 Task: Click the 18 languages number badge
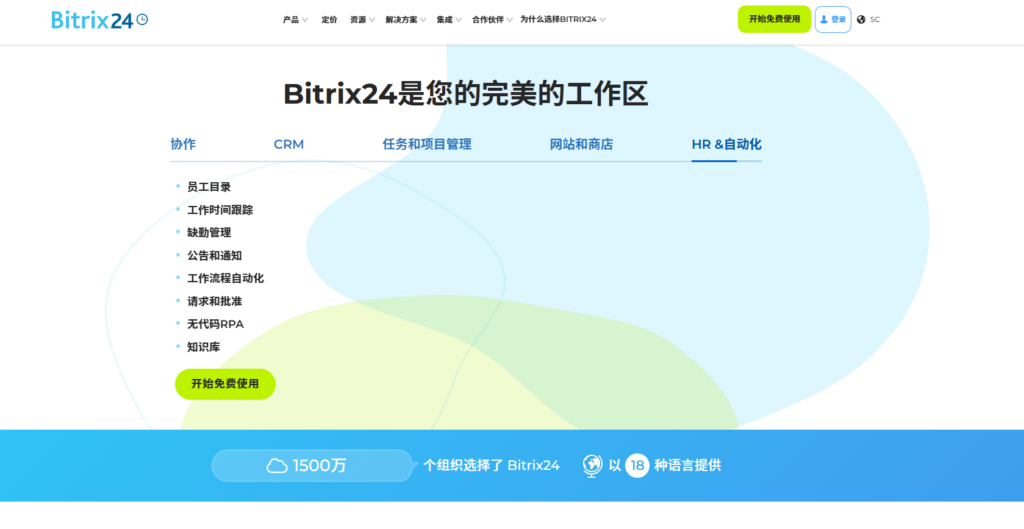pyautogui.click(x=637, y=466)
